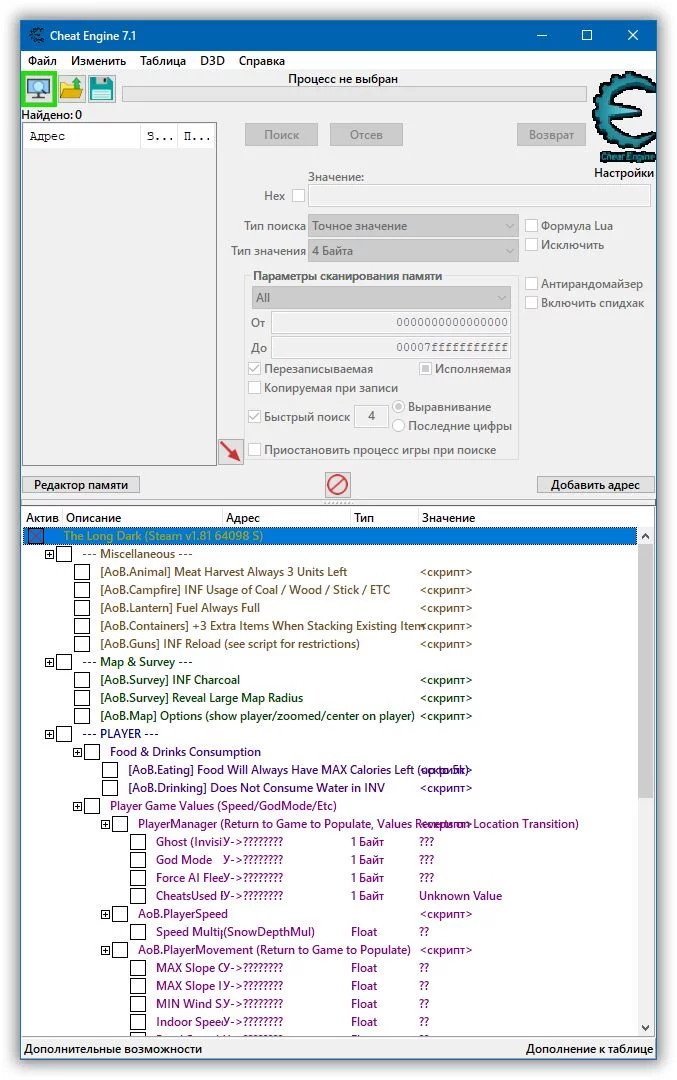Toggle Копируемая при записи checkbox
Viewport: 677px width, 1080px height.
pyautogui.click(x=254, y=388)
